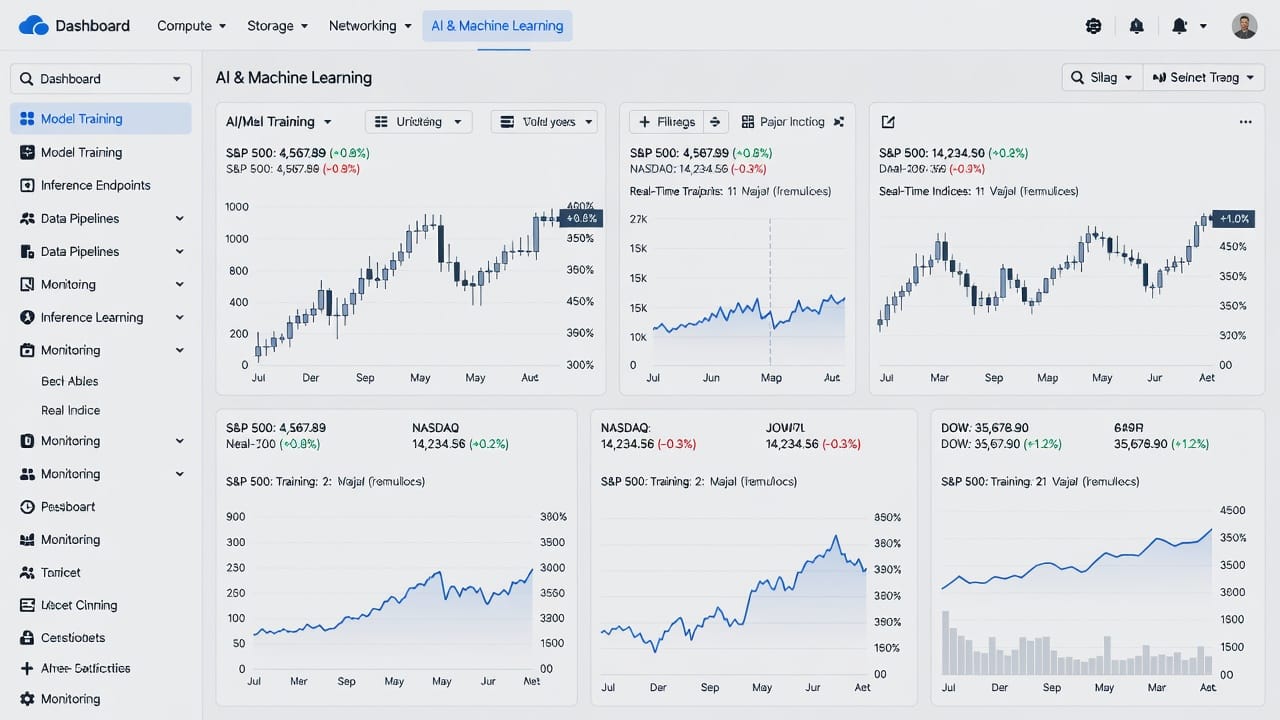Screen dimensions: 1280x720
Task: Open the Monitoring gear icon in the sidebar
Action: tap(27, 699)
